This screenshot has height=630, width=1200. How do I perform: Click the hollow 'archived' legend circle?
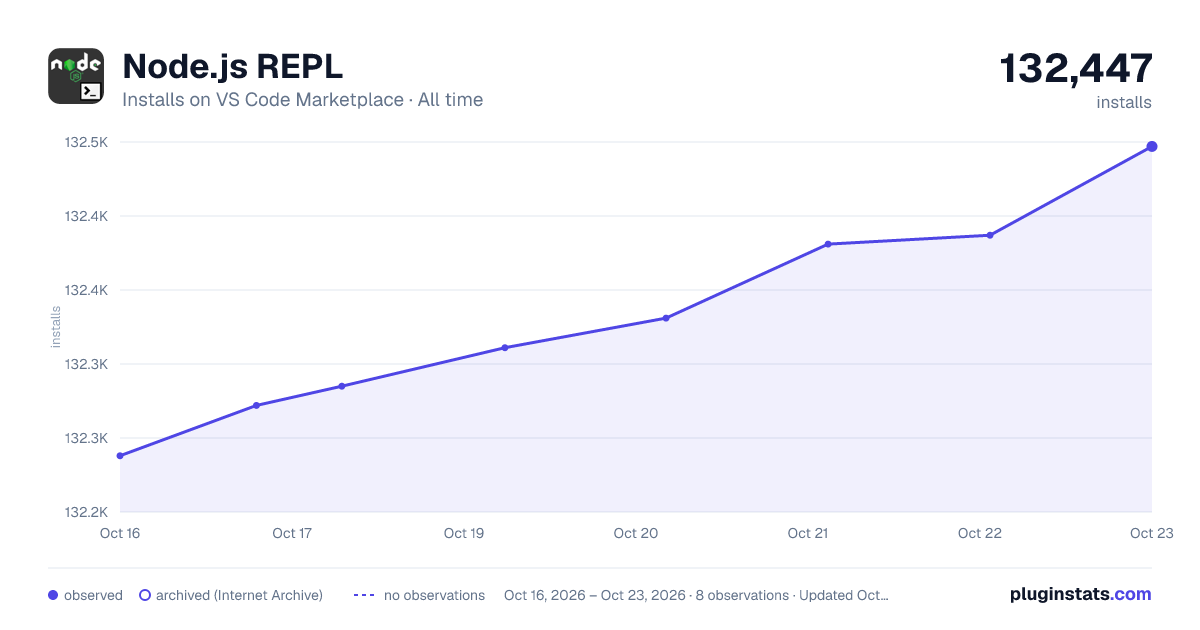pyautogui.click(x=145, y=595)
